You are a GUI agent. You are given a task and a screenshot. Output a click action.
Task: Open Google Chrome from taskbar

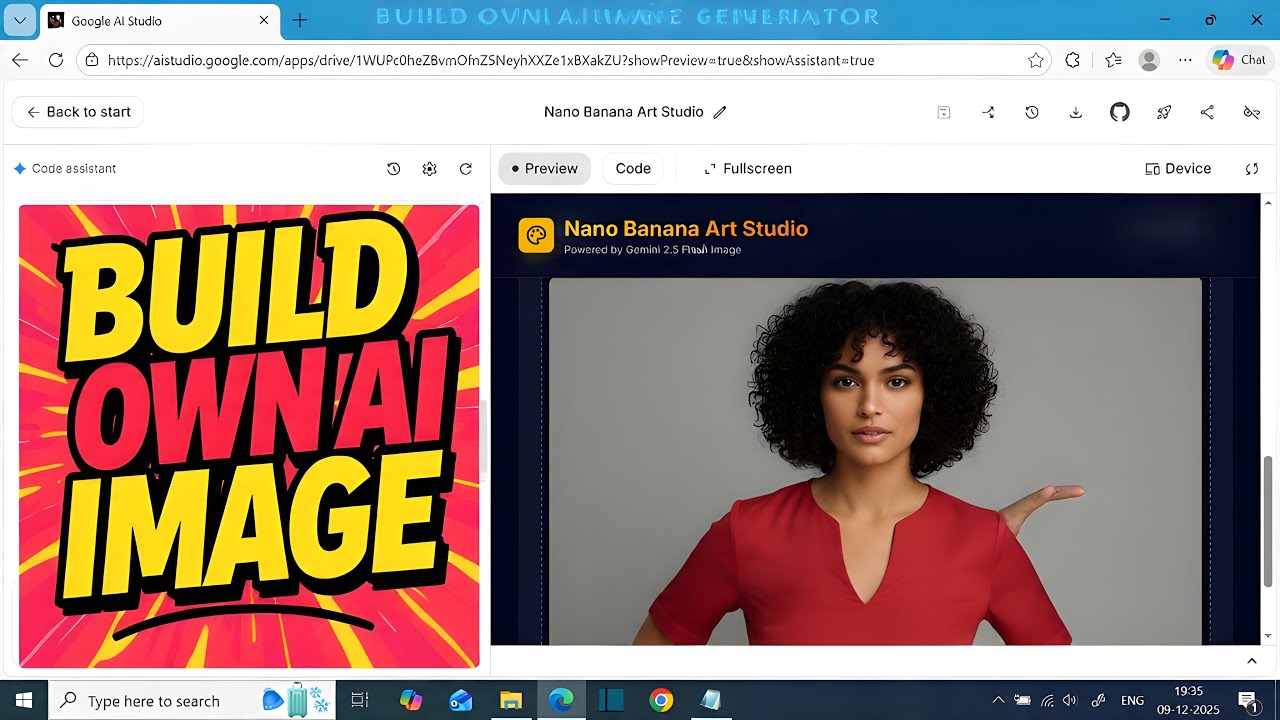pos(661,701)
